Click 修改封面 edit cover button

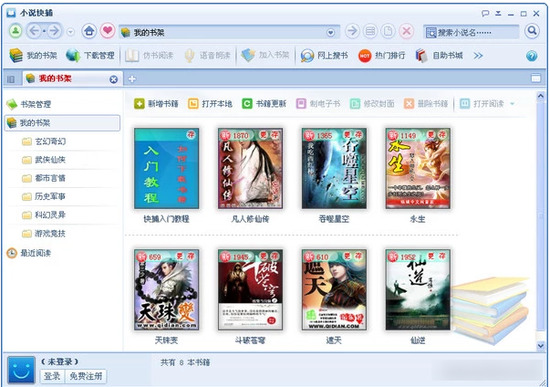372,104
